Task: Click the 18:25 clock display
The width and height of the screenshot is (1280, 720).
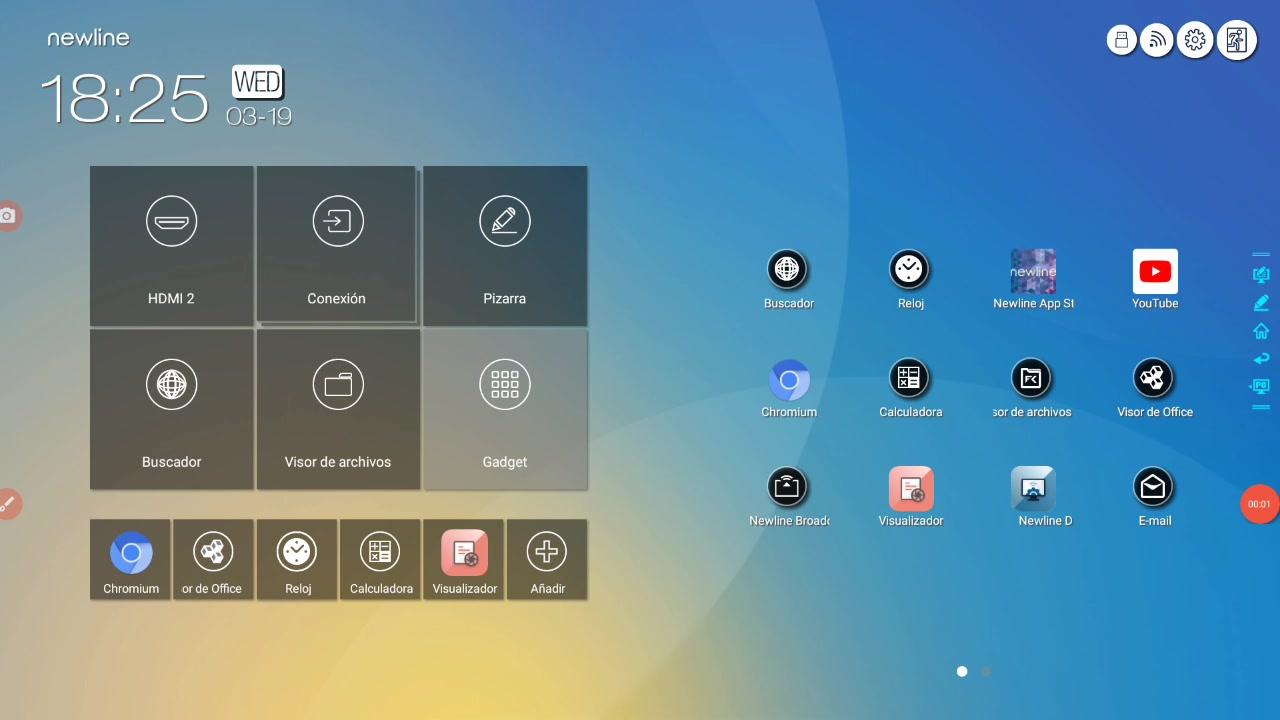Action: pos(125,97)
